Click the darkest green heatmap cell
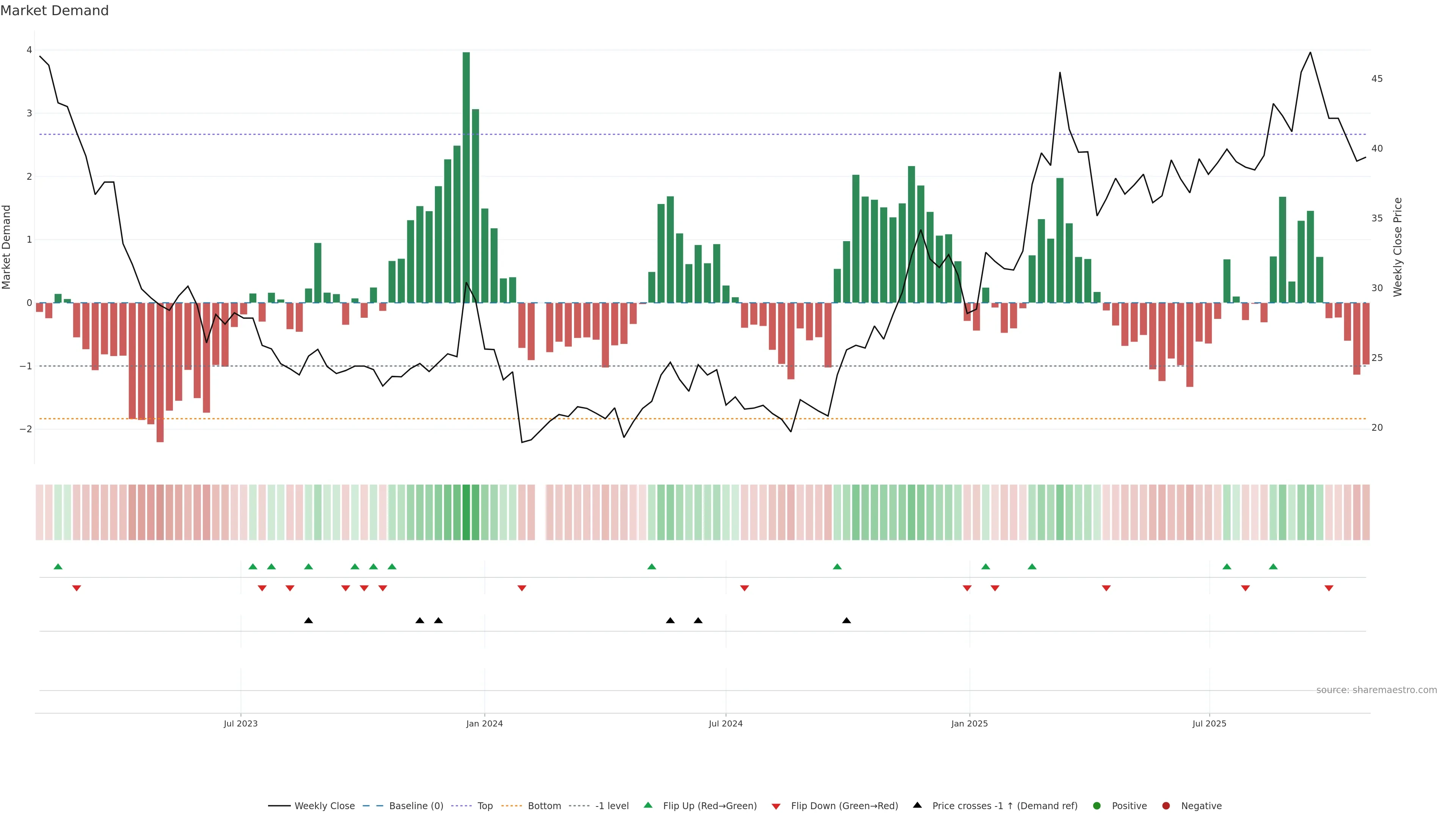Viewport: 1456px width, 819px height. (466, 512)
